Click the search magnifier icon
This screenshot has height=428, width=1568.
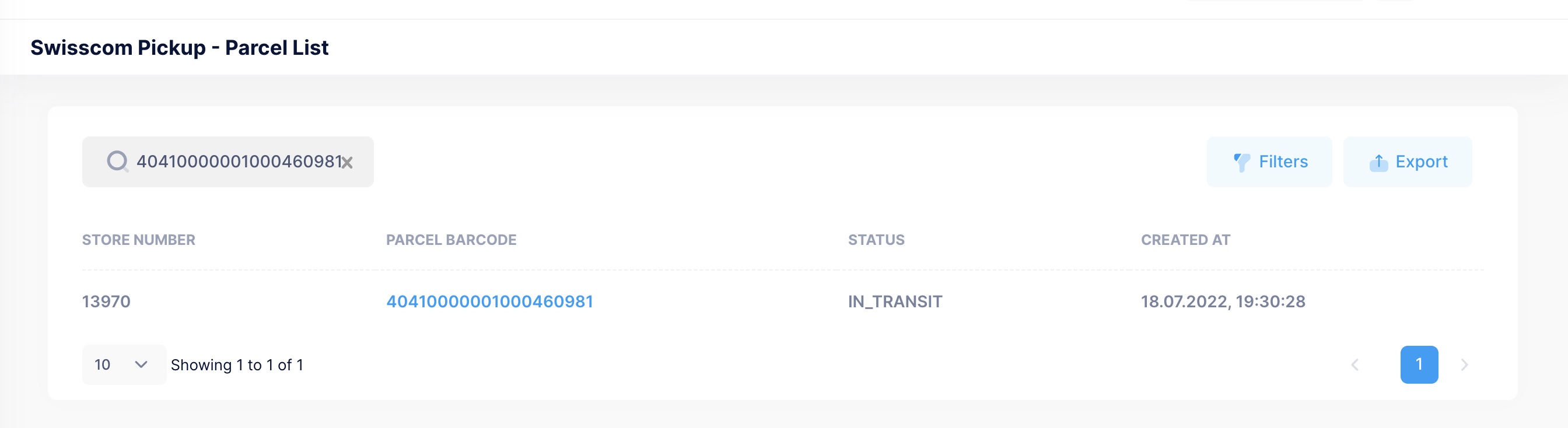click(117, 162)
